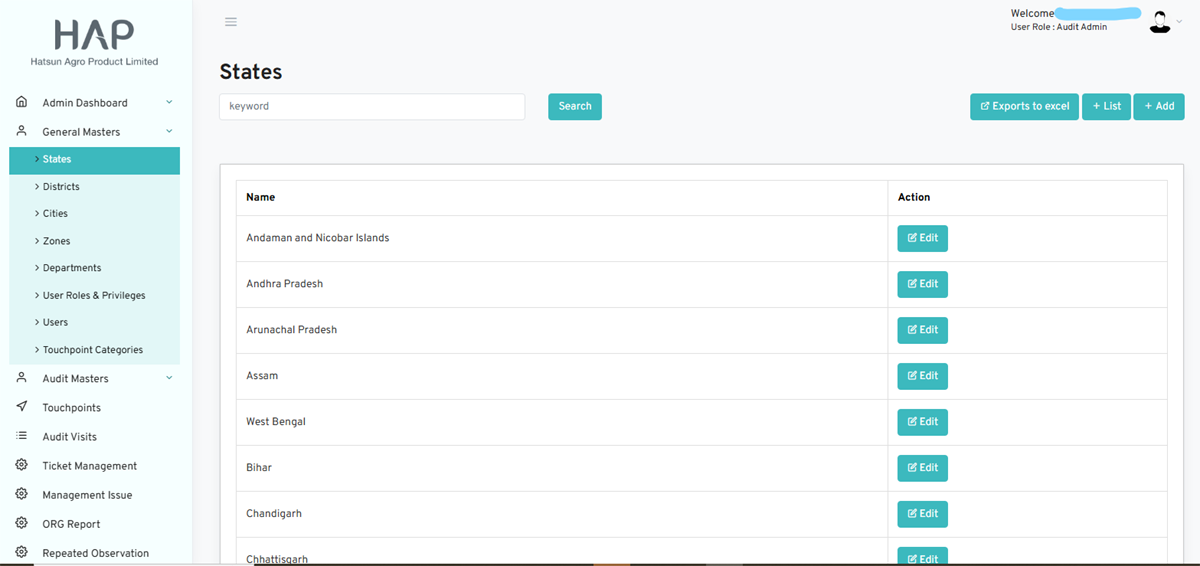
Task: Click the Audit Masters person icon
Action: pos(22,378)
